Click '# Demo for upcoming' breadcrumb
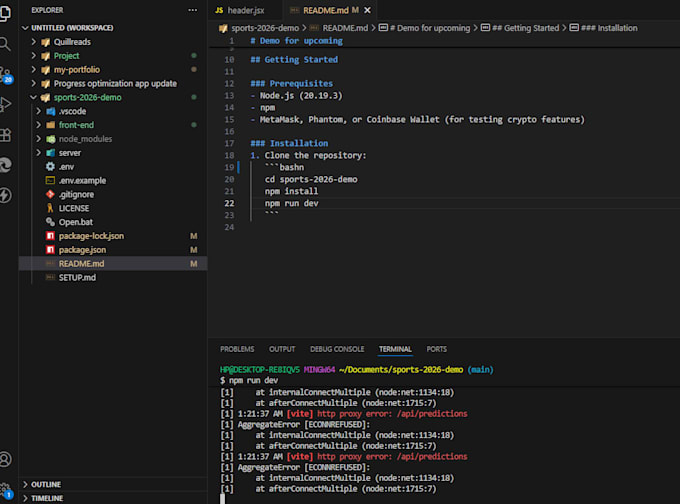 (430, 28)
